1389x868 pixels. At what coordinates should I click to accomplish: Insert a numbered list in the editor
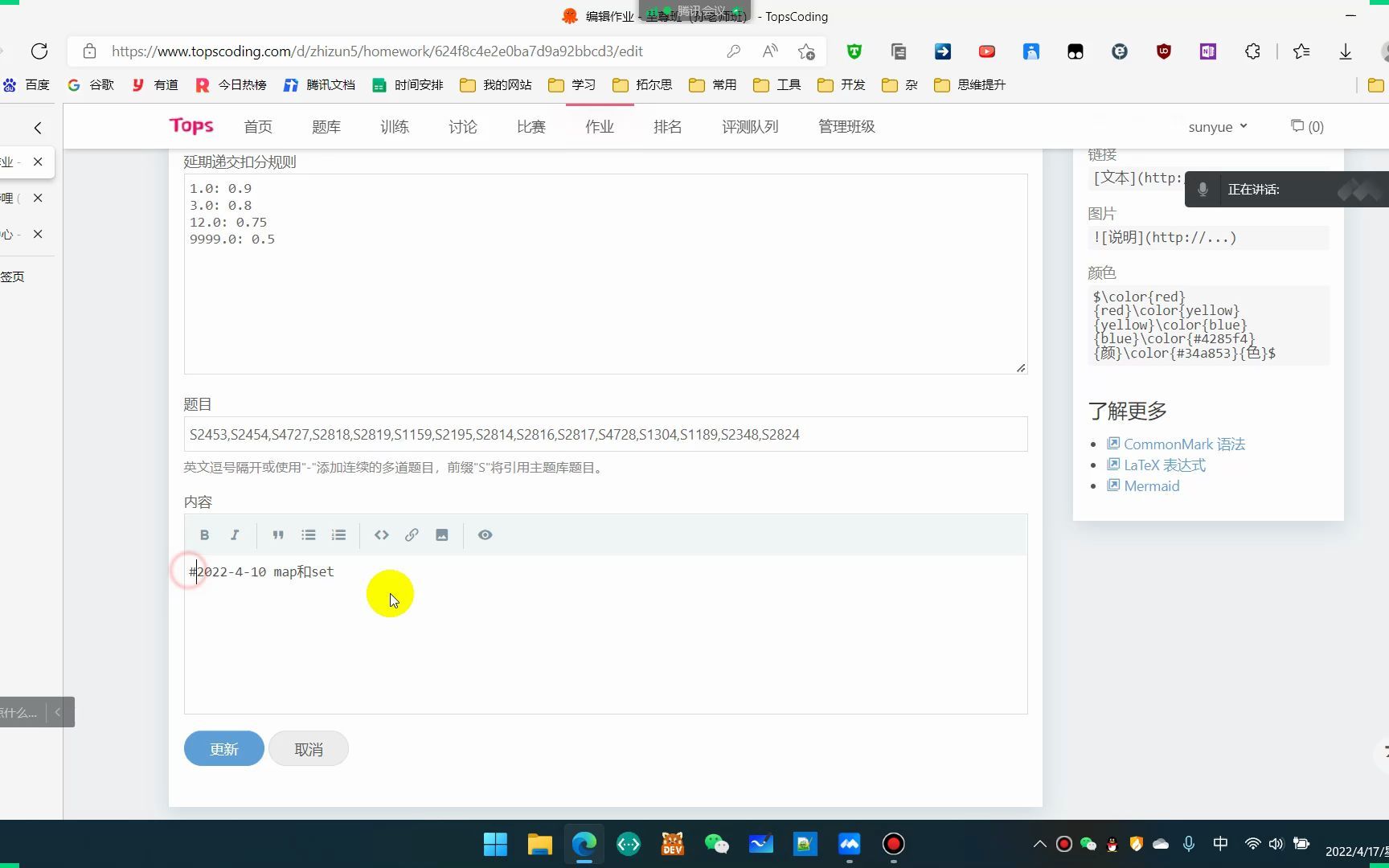[338, 534]
